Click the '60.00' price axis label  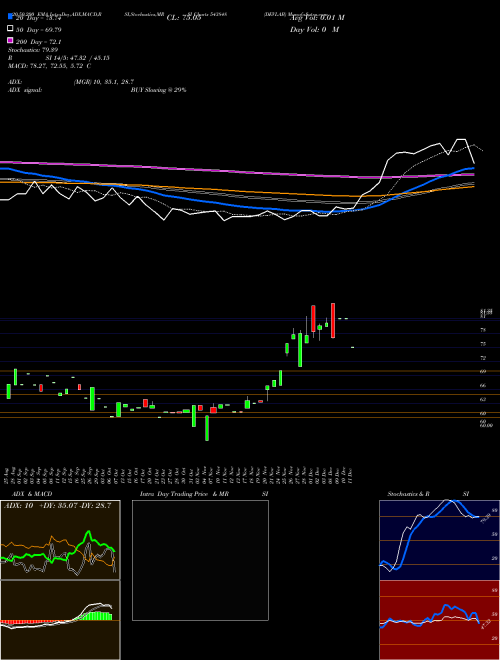point(486,425)
